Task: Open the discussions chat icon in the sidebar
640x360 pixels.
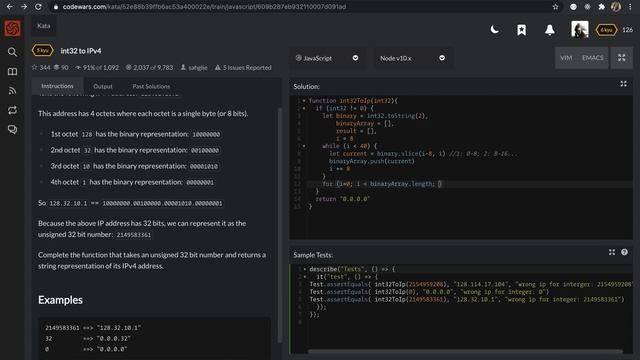Action: coord(12,130)
